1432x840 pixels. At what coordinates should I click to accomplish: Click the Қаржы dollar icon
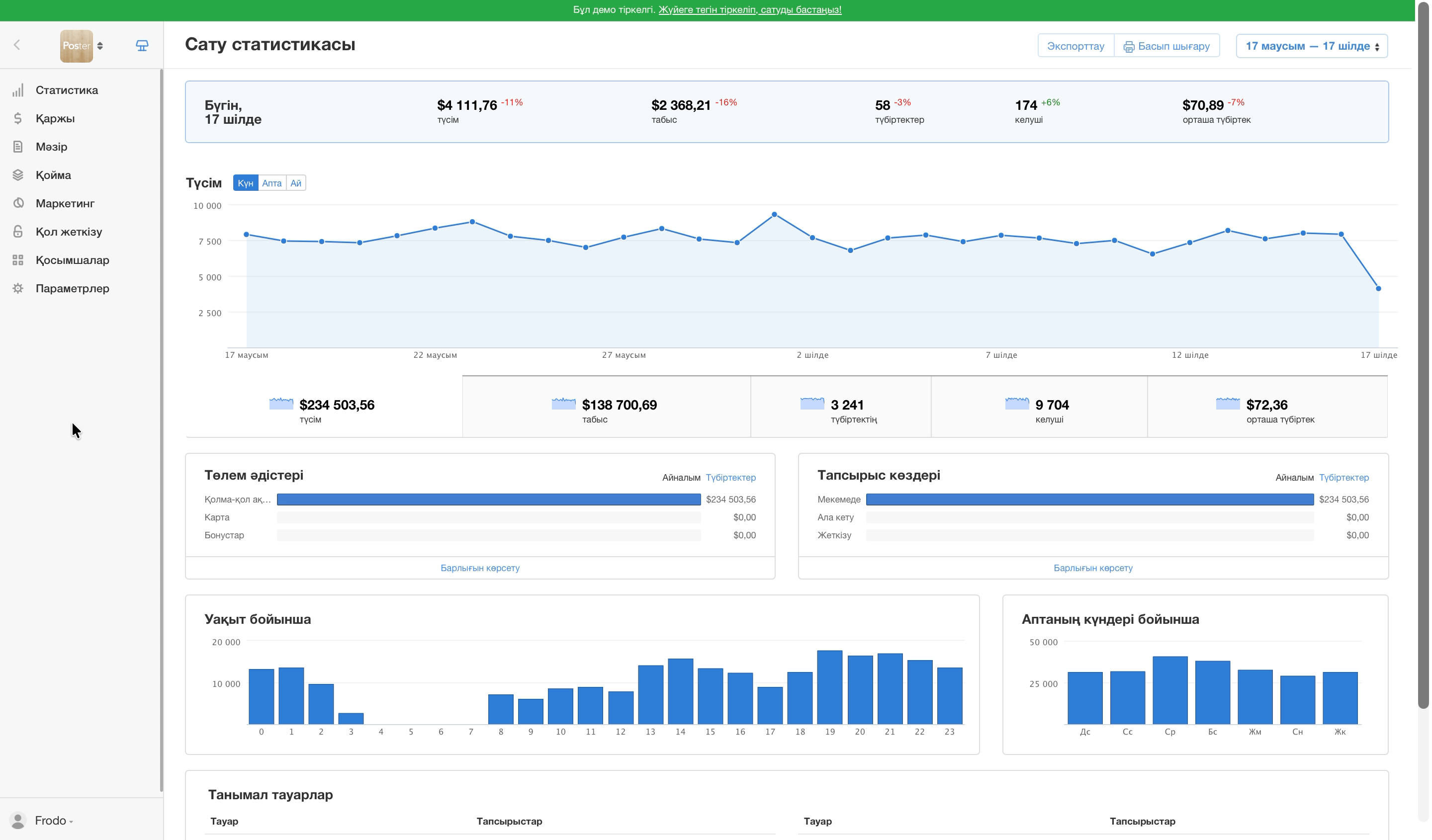[x=18, y=119]
